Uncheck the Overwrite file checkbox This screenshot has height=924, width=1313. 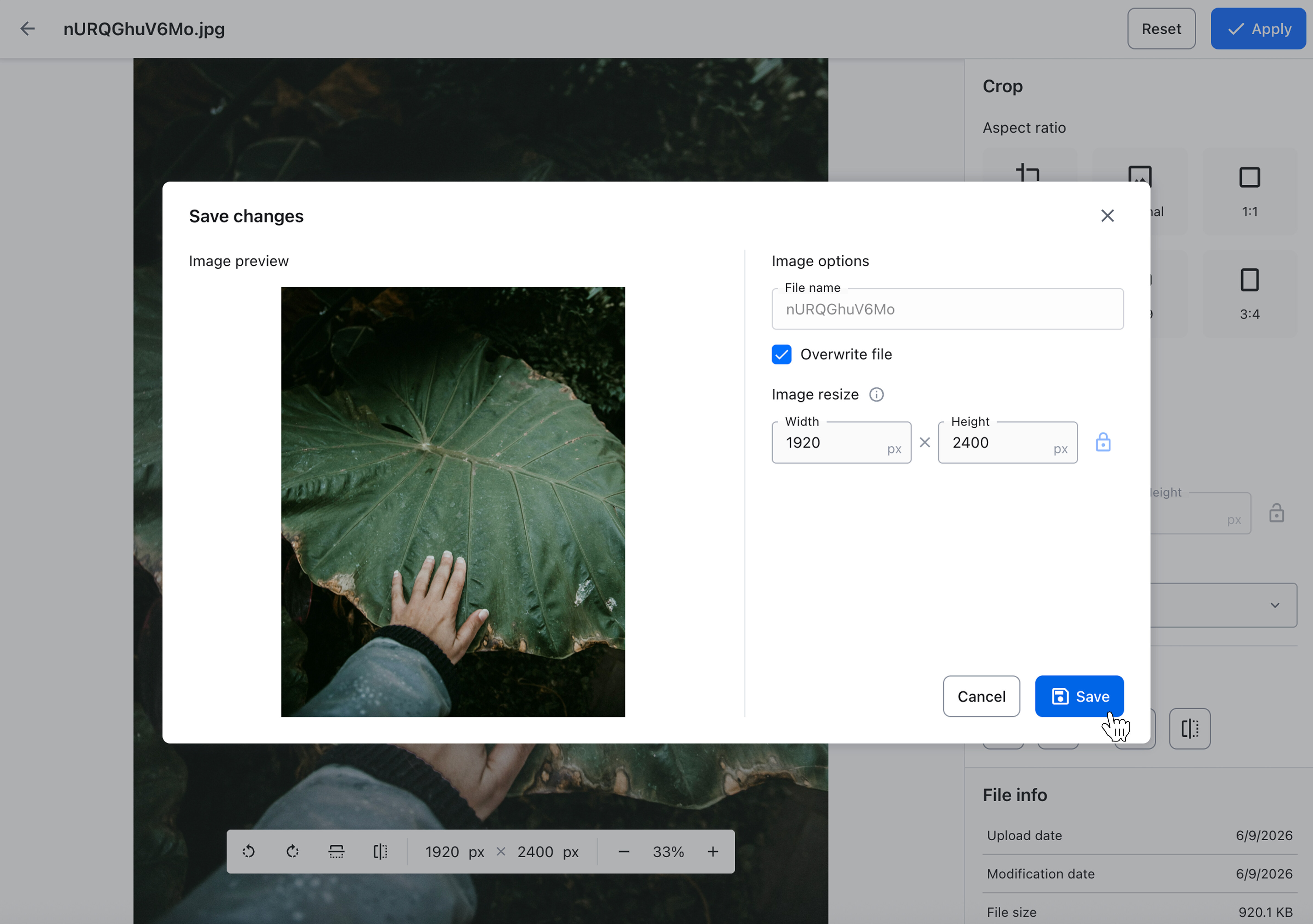(781, 354)
